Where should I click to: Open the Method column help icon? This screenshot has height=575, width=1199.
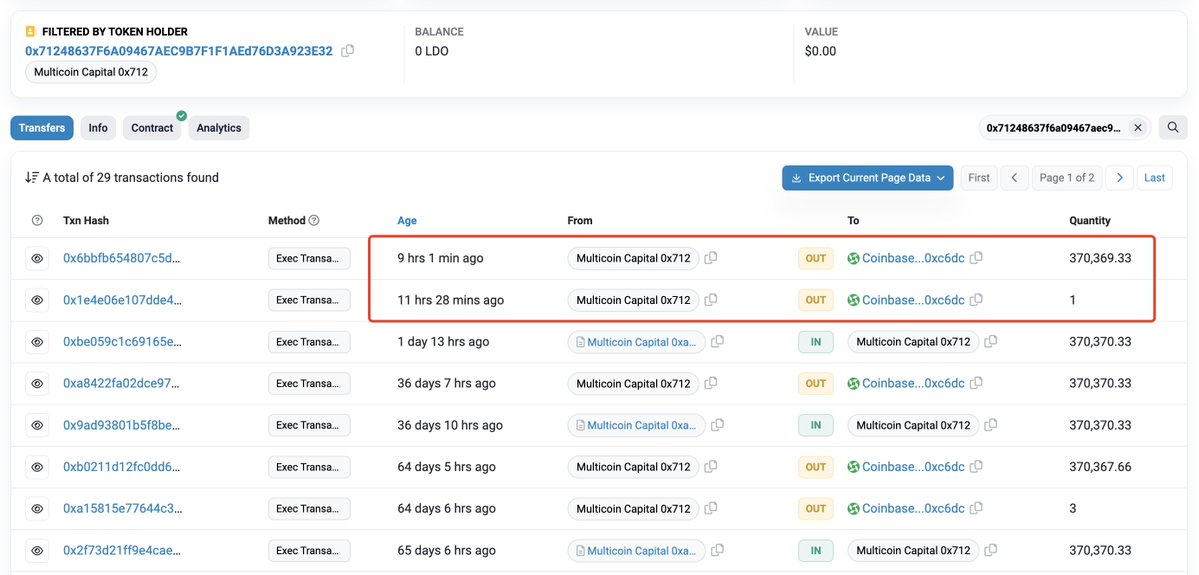click(x=314, y=220)
